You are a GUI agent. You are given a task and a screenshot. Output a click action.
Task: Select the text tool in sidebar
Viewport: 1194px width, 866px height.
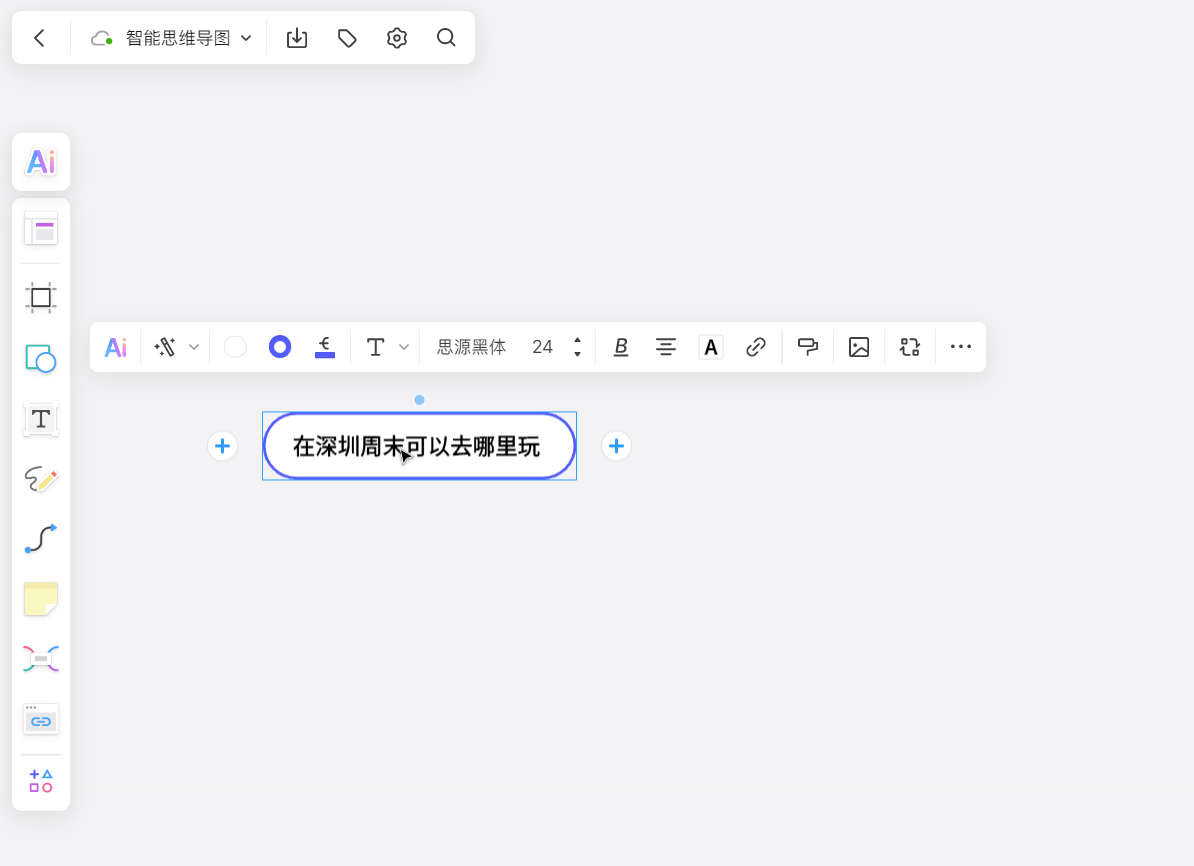pos(41,418)
